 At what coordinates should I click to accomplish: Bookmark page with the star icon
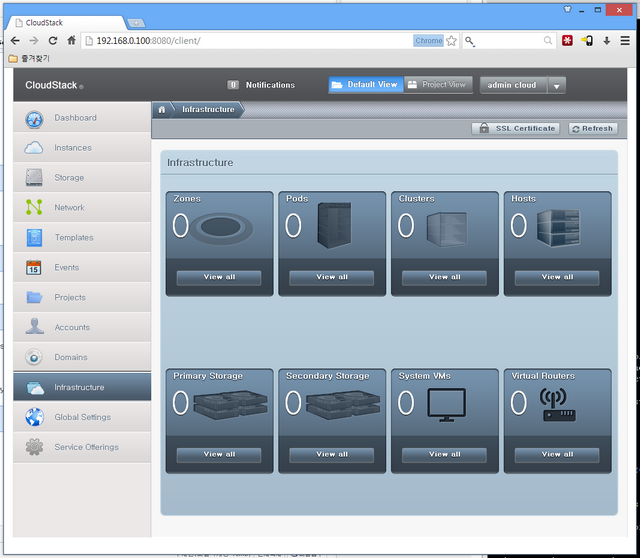tap(451, 41)
